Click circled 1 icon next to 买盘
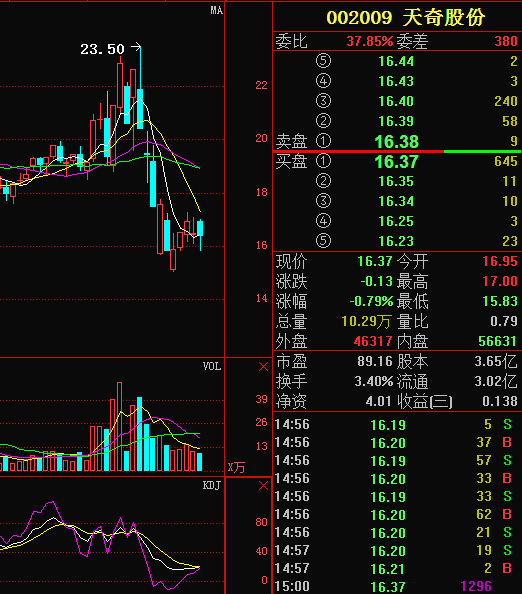Screen dimensions: 522x594 [x=323, y=161]
